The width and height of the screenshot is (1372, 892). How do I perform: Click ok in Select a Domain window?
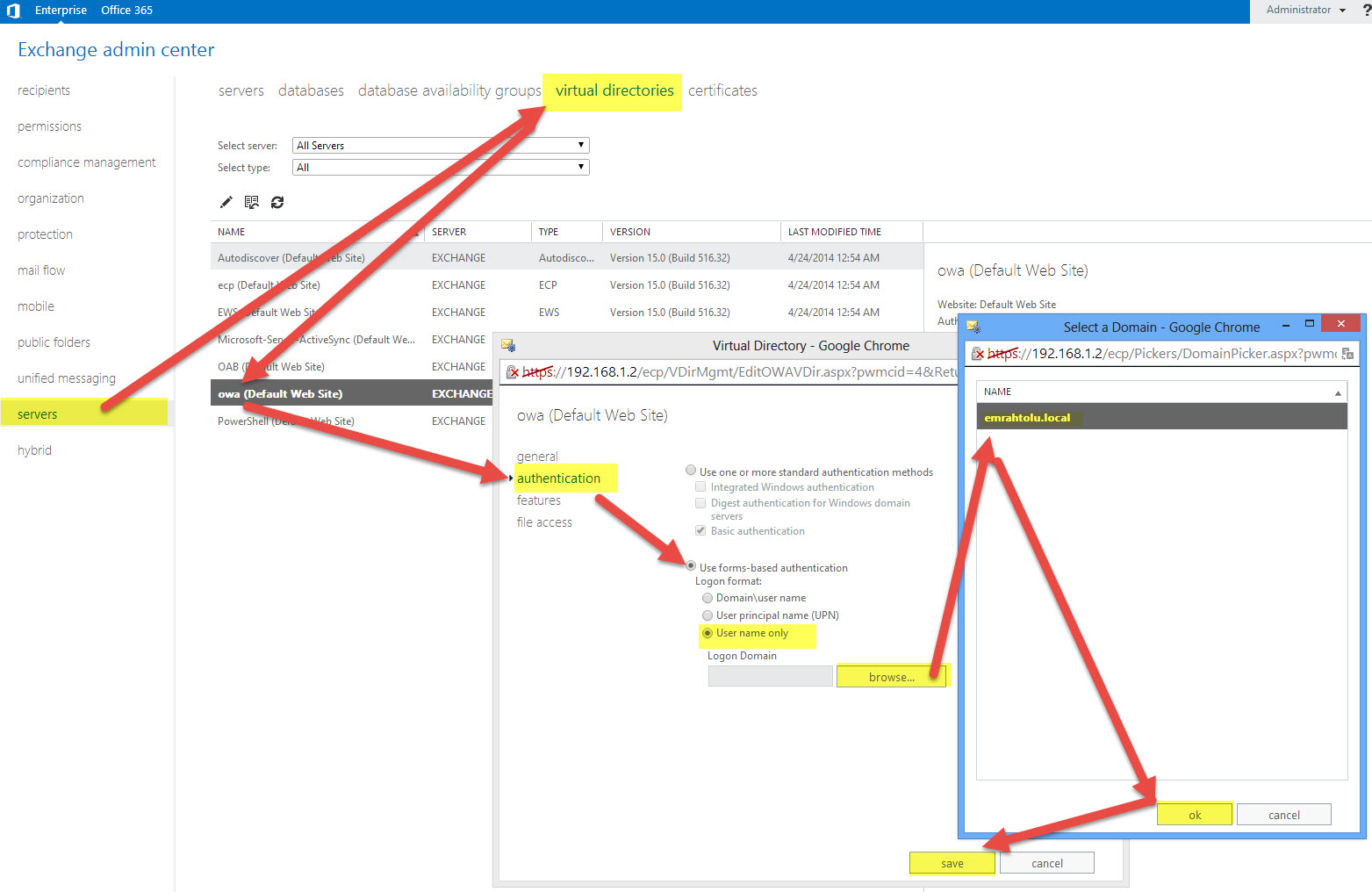(x=1195, y=815)
